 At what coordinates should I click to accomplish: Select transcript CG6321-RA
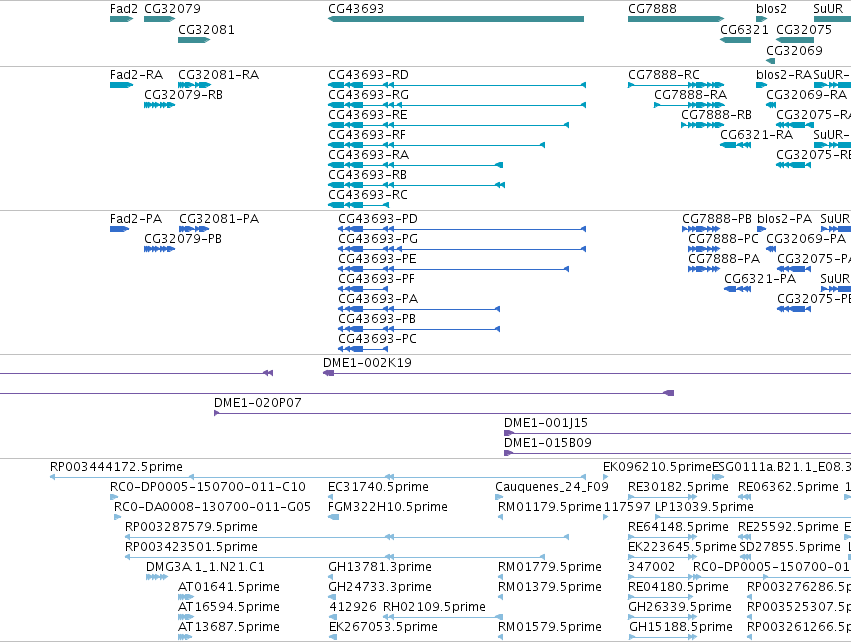(757, 135)
